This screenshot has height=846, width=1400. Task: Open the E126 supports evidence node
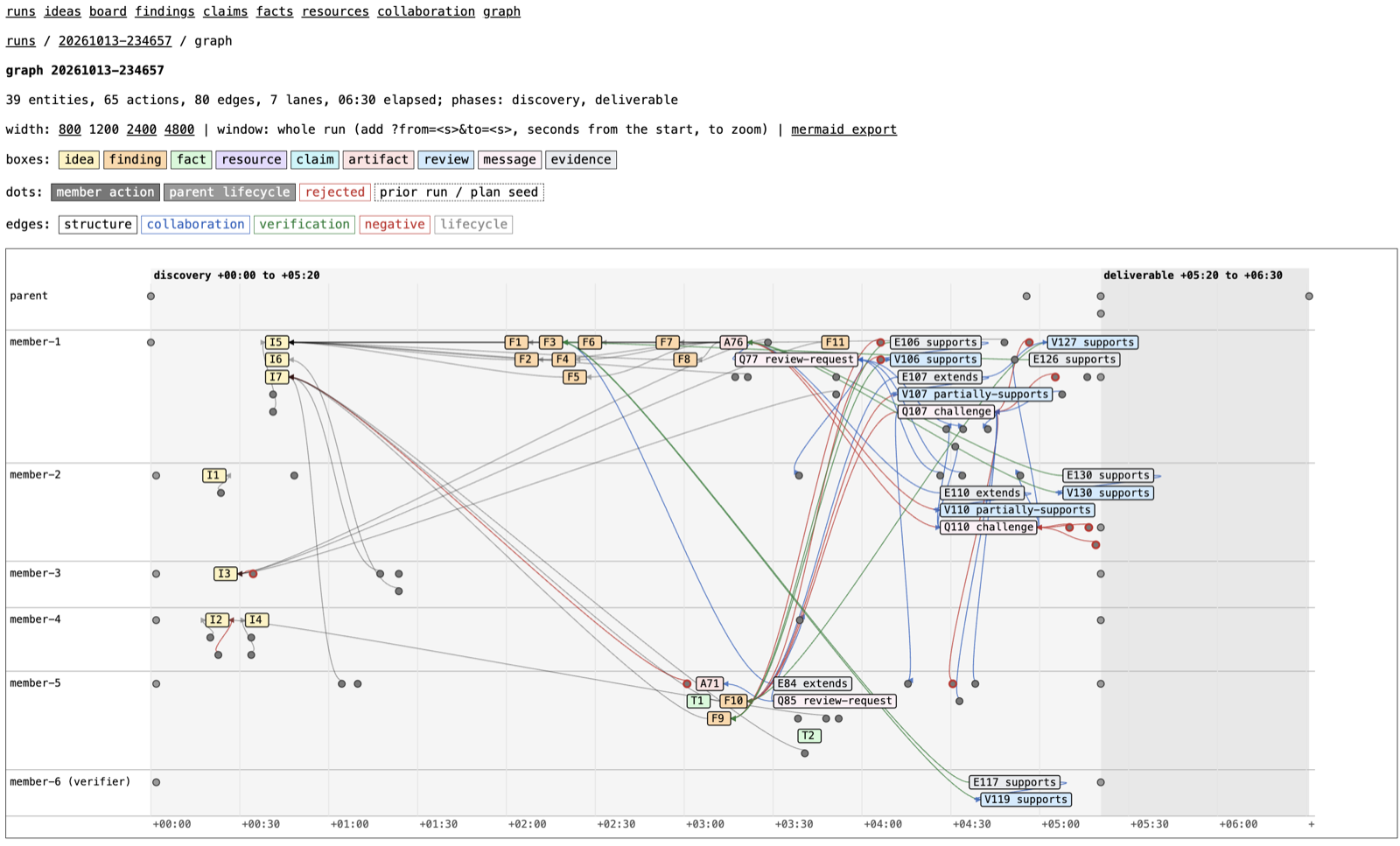(x=1074, y=360)
